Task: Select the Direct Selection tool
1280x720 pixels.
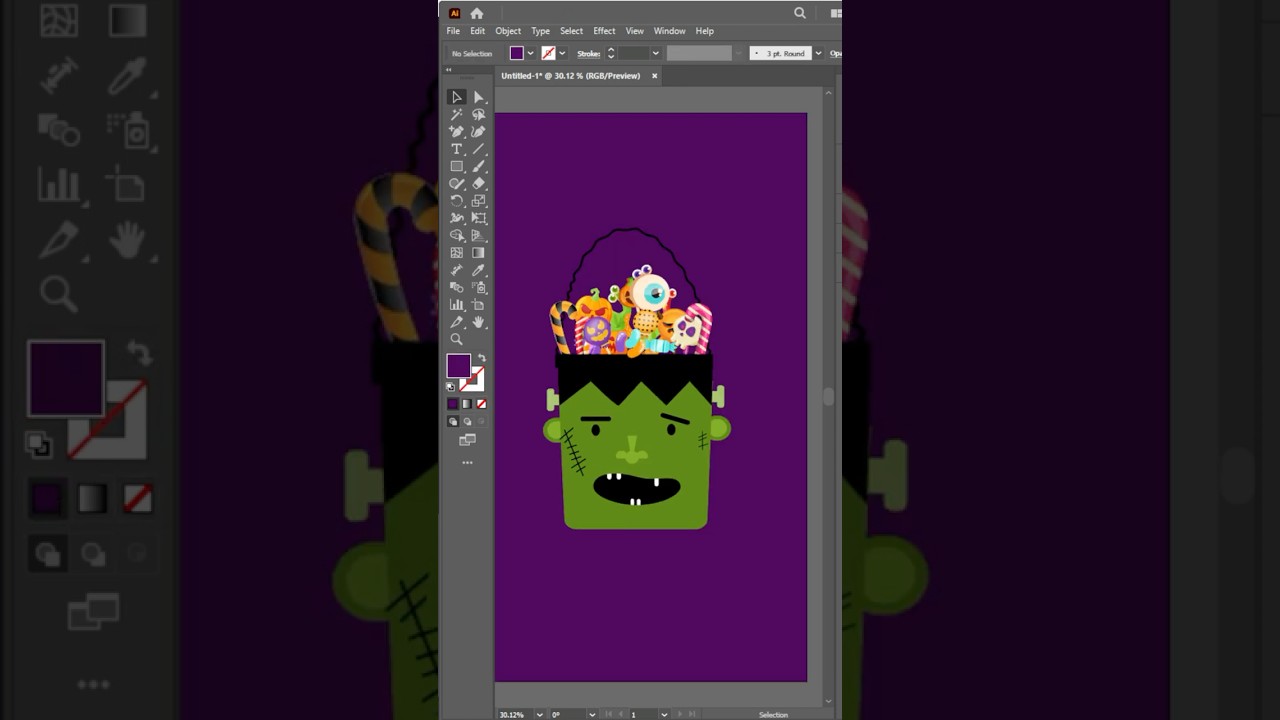Action: (x=479, y=97)
